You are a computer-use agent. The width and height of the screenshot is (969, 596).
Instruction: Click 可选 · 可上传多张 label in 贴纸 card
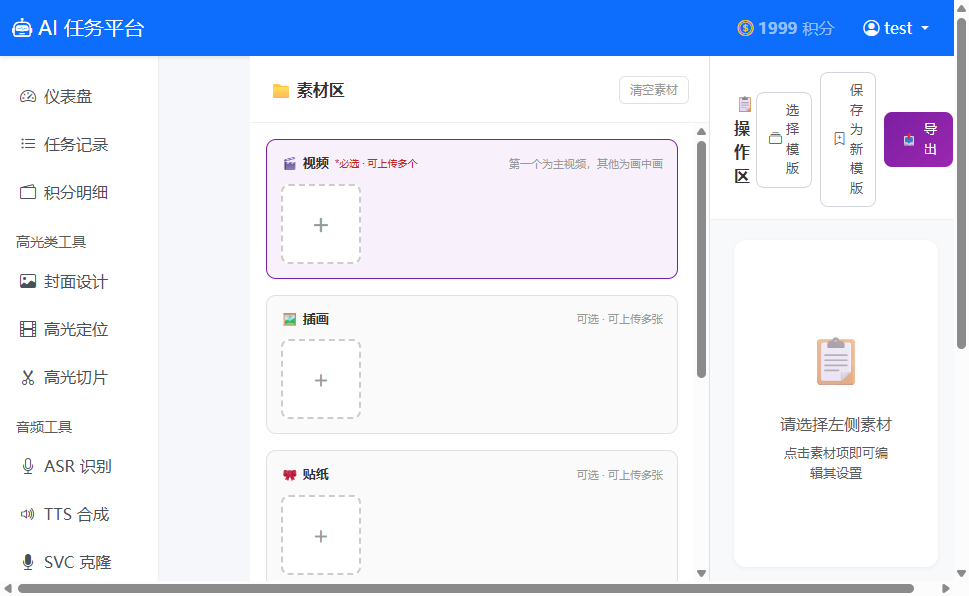coord(620,475)
